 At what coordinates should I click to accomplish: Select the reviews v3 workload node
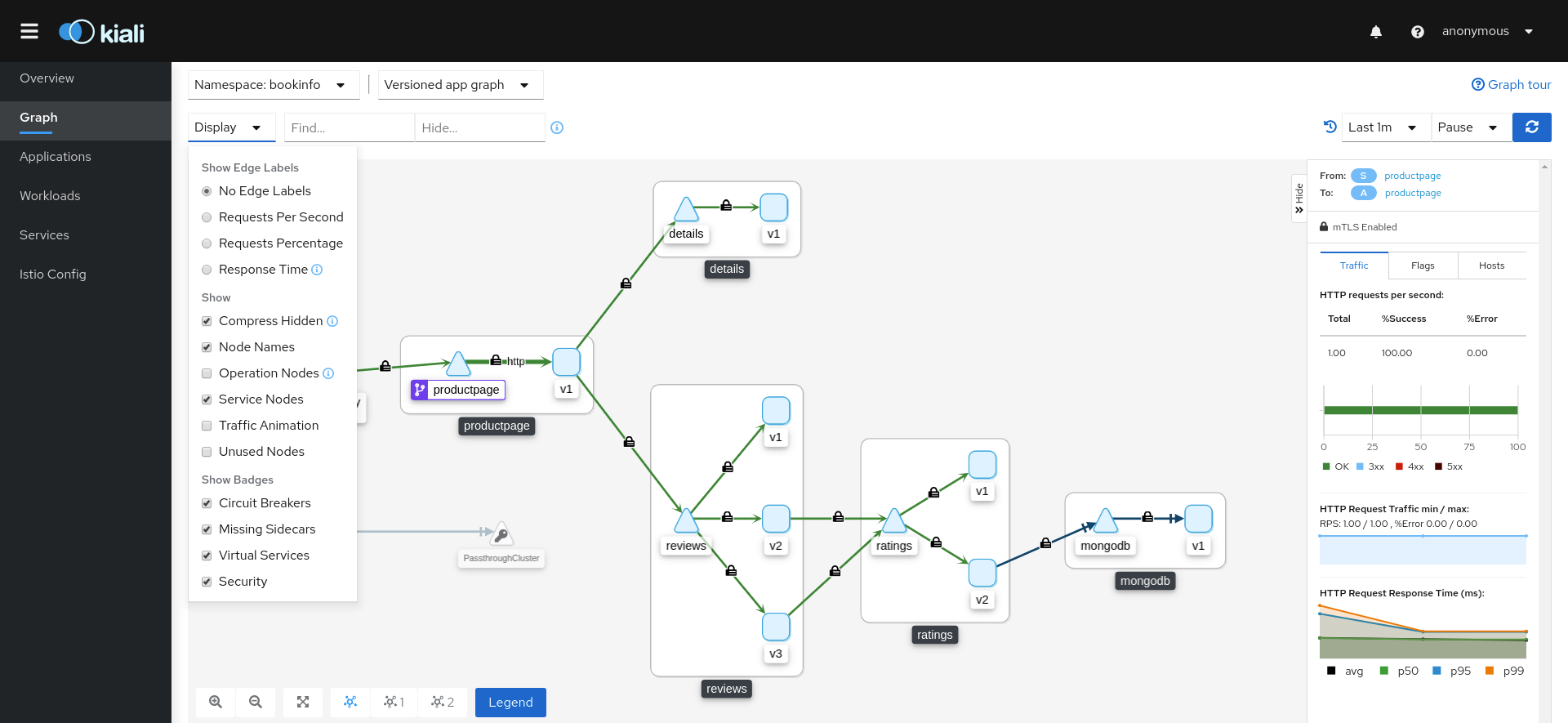click(x=776, y=627)
